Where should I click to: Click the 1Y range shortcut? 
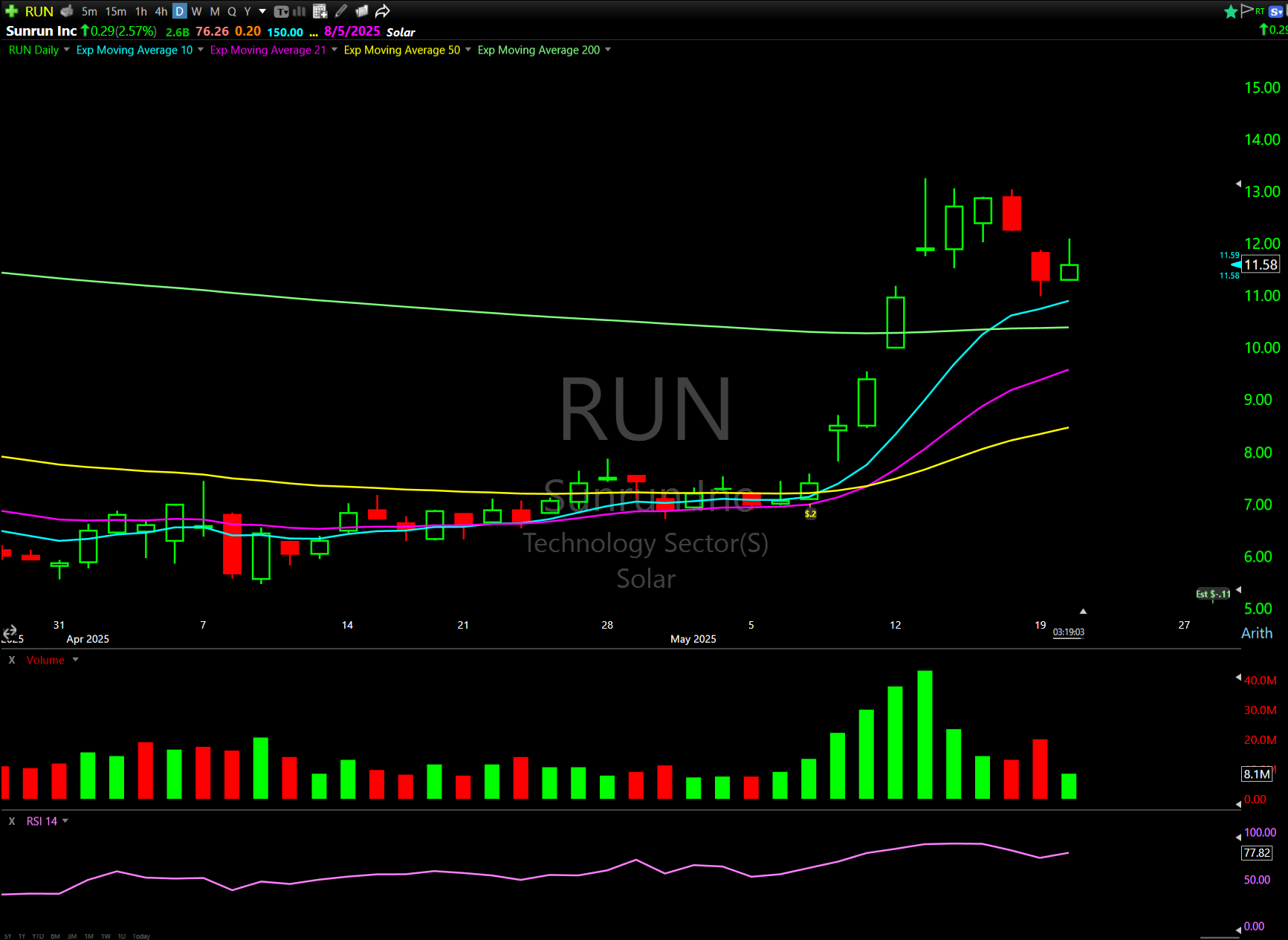pyautogui.click(x=22, y=936)
